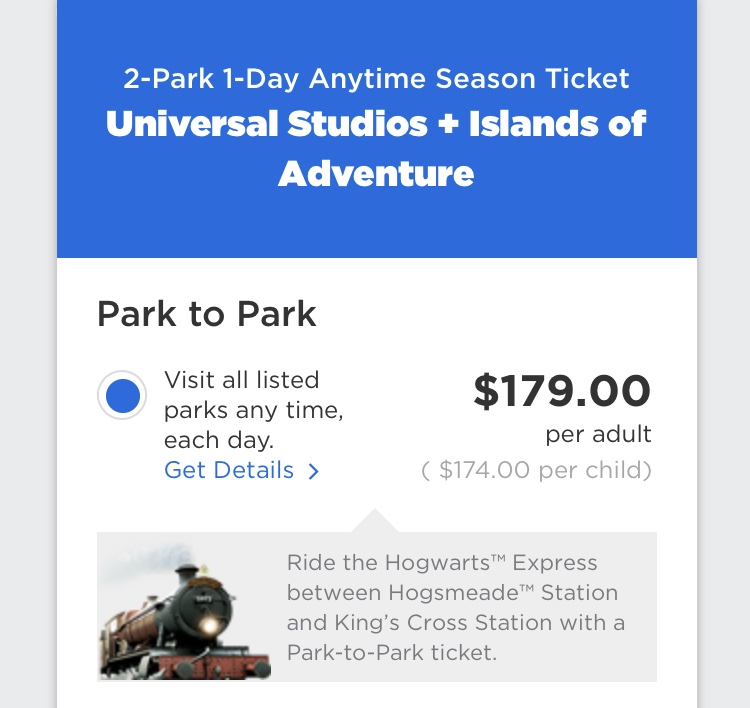Select the Park to Park radio button
The height and width of the screenshot is (708, 750).
(x=122, y=397)
